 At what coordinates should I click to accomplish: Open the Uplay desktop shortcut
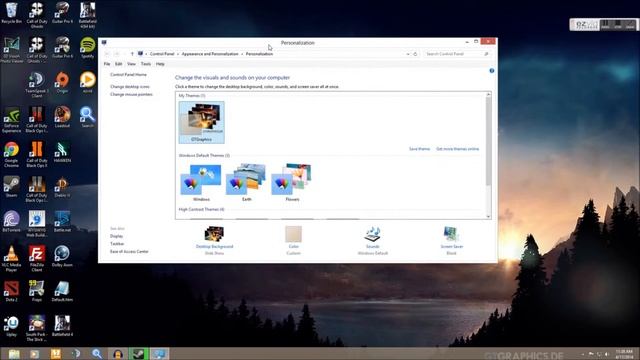[x=11, y=326]
